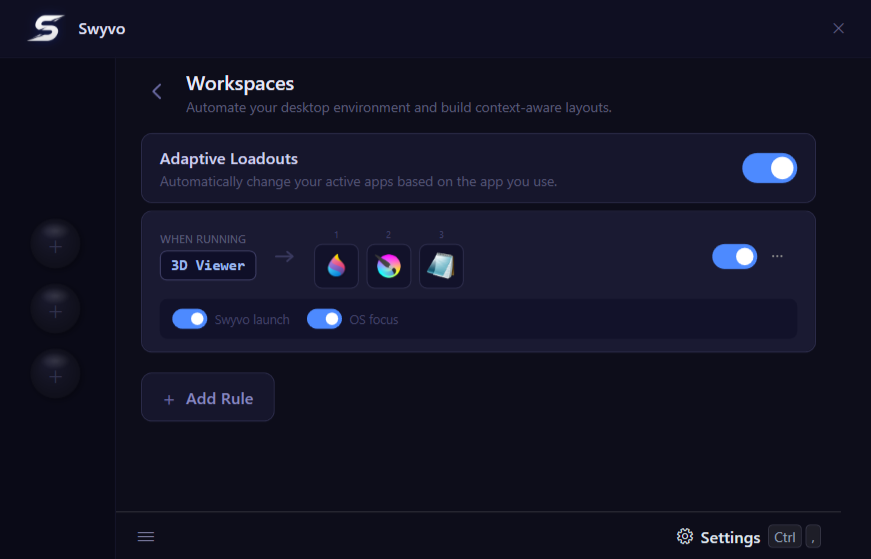Screen dimensions: 871x559
Task: Click the Swyvo app name text
Action: tap(102, 29)
